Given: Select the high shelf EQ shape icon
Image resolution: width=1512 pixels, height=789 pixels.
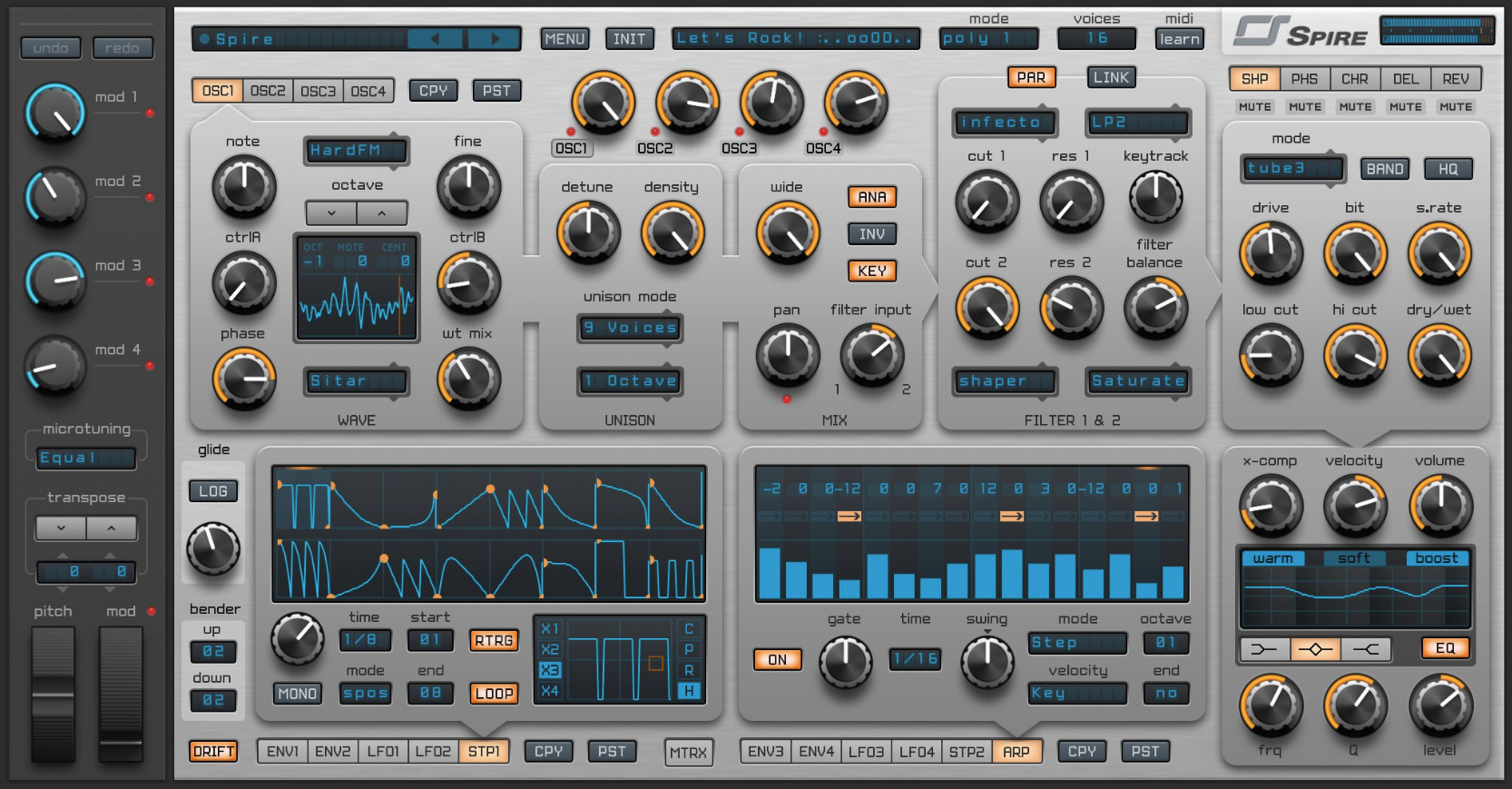Looking at the screenshot, I should [x=1366, y=649].
